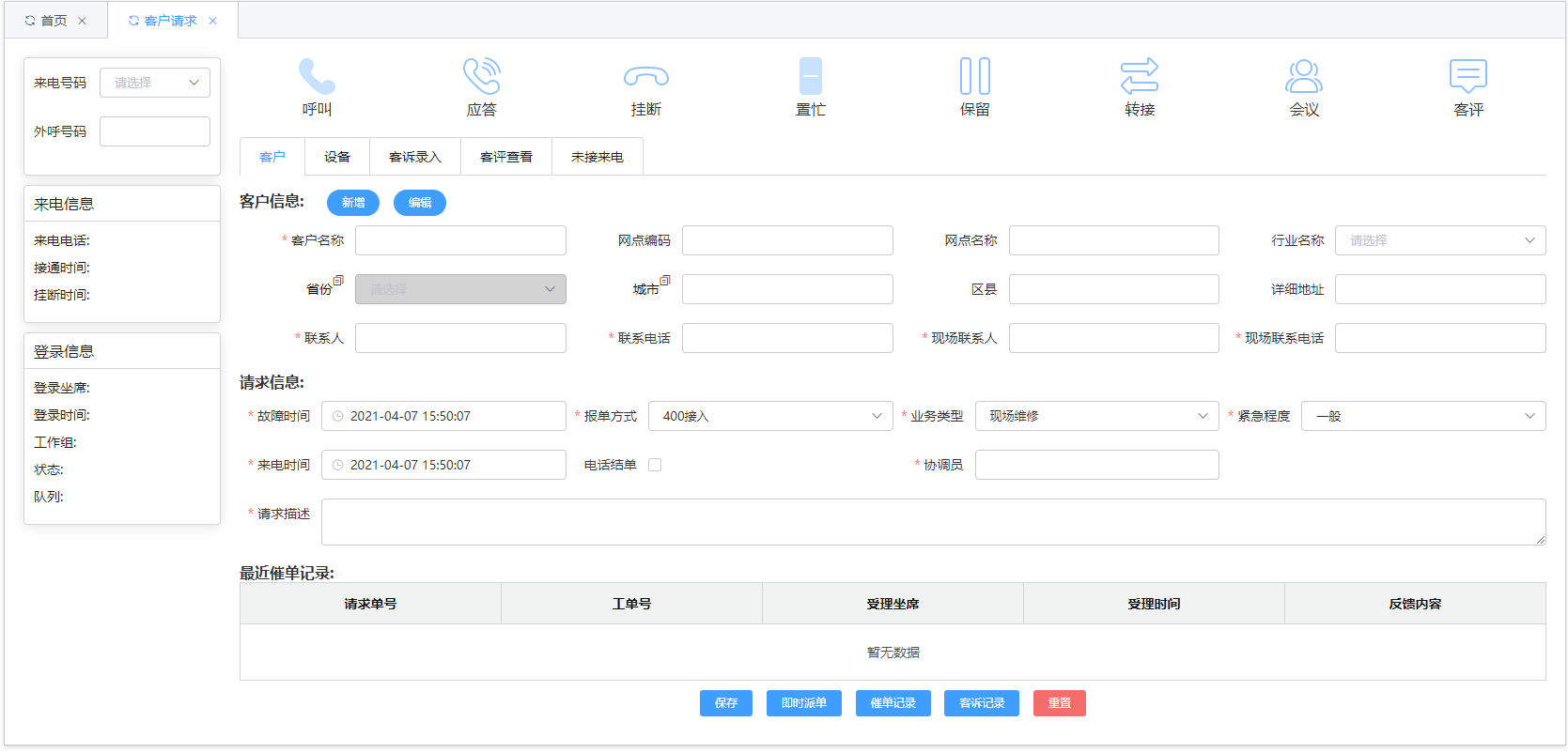Viewport: 1568px width, 753px height.
Task: Click the 保留 hold call icon
Action: pos(974,77)
